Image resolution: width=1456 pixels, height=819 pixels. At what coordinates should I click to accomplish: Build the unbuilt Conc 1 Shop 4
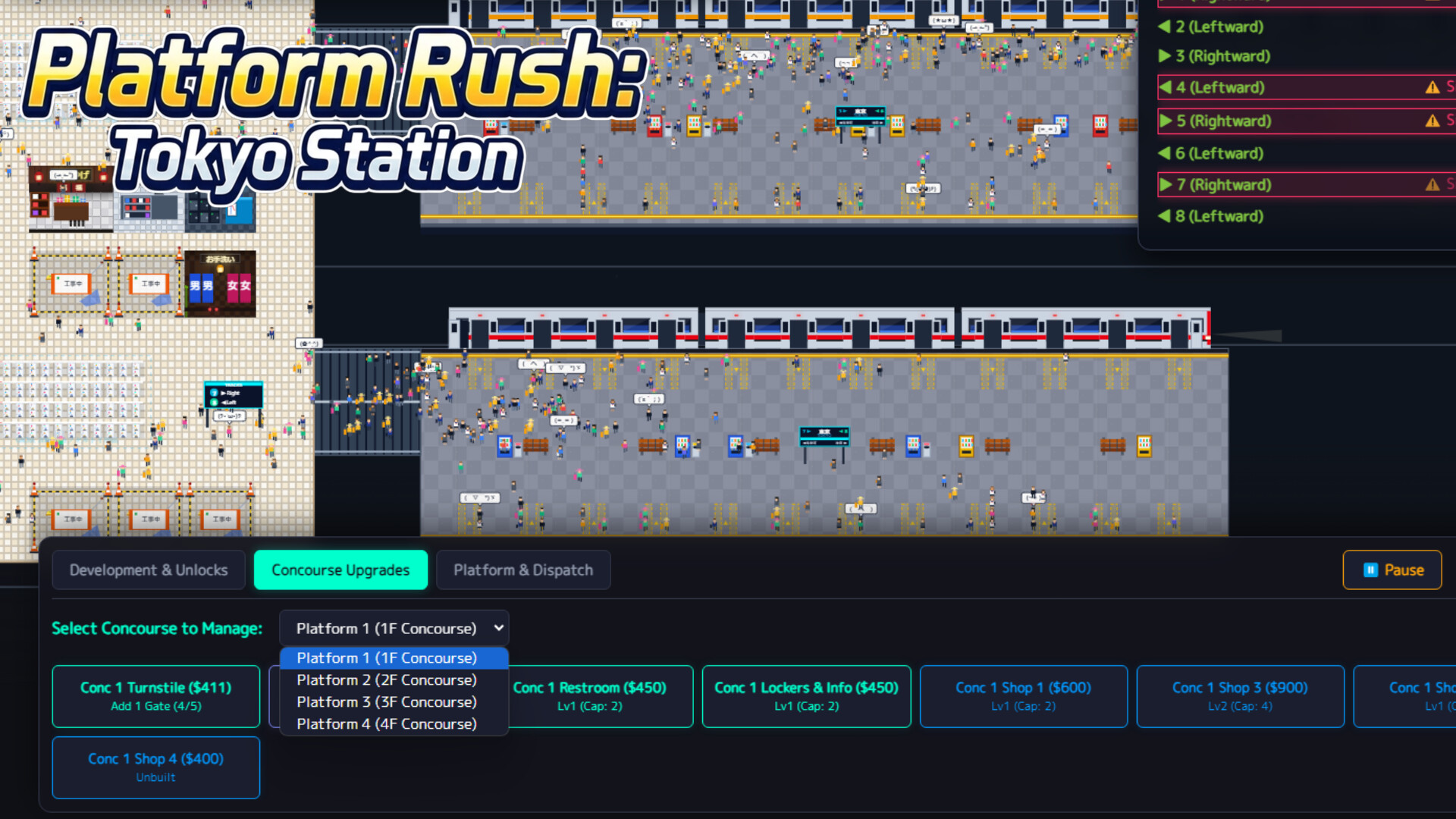[156, 767]
